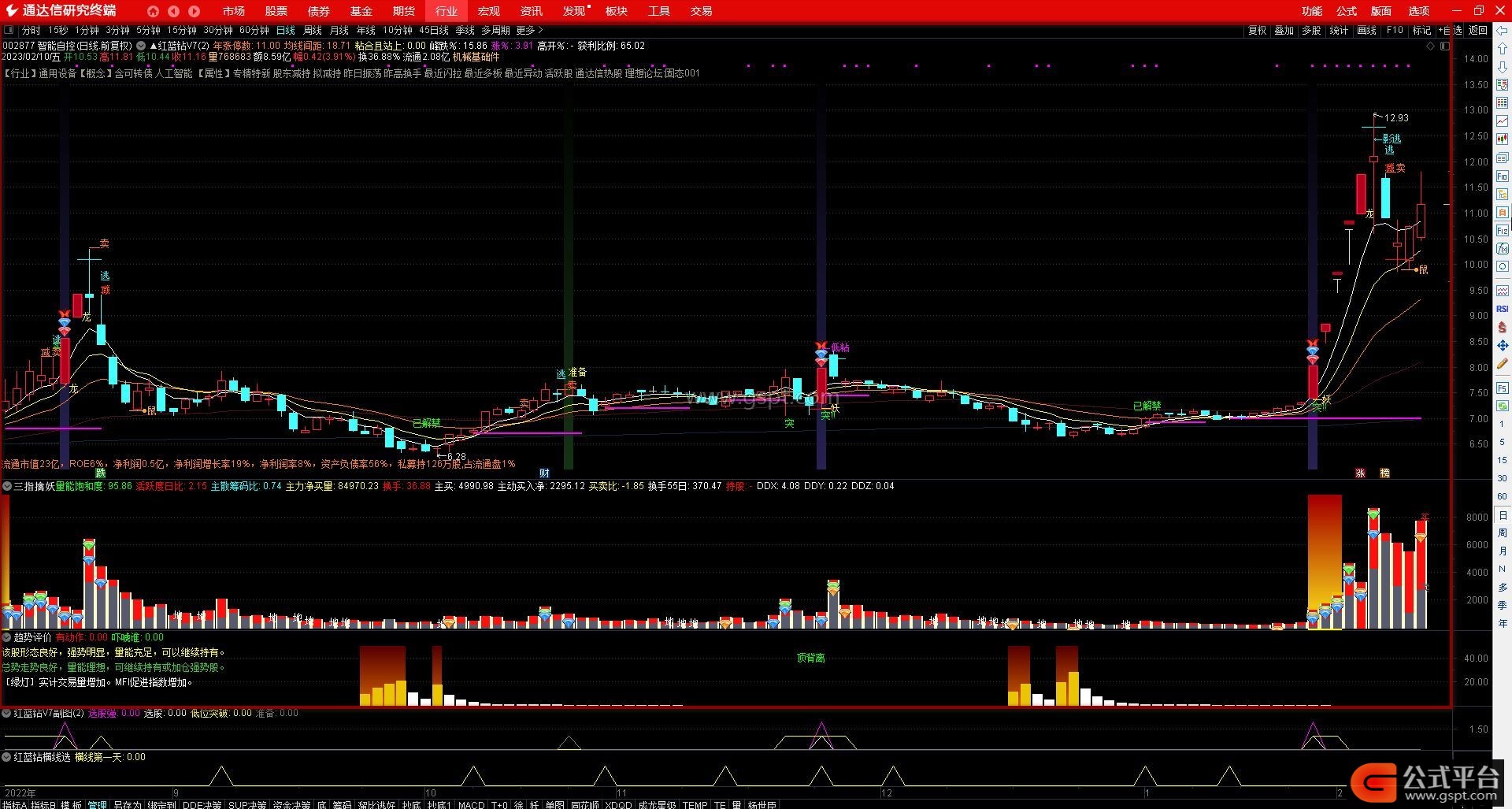1512x809 pixels.
Task: Expand the 更多 period options
Action: click(529, 31)
